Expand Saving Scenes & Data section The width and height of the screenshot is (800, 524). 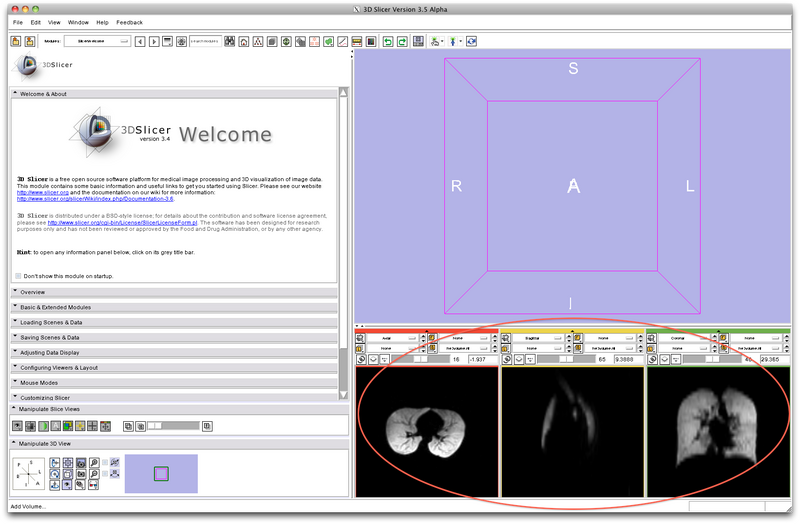[174, 337]
